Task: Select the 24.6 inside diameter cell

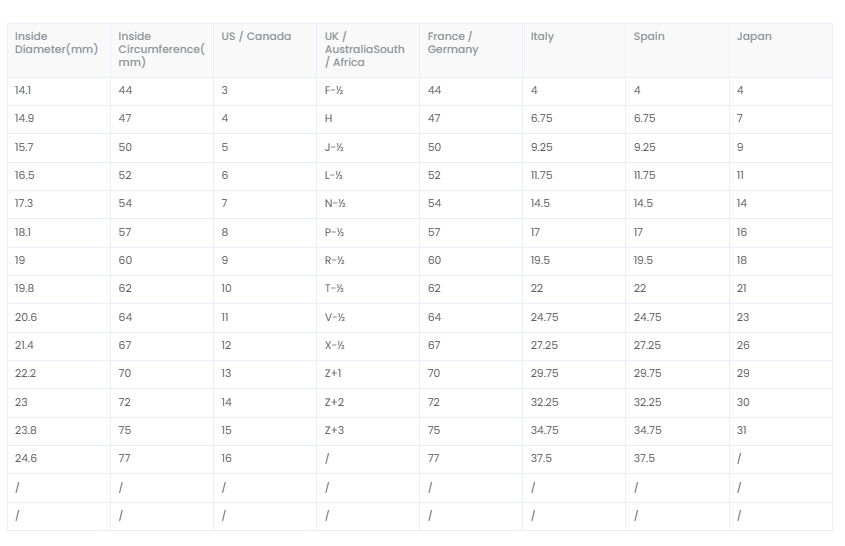Action: [26, 459]
